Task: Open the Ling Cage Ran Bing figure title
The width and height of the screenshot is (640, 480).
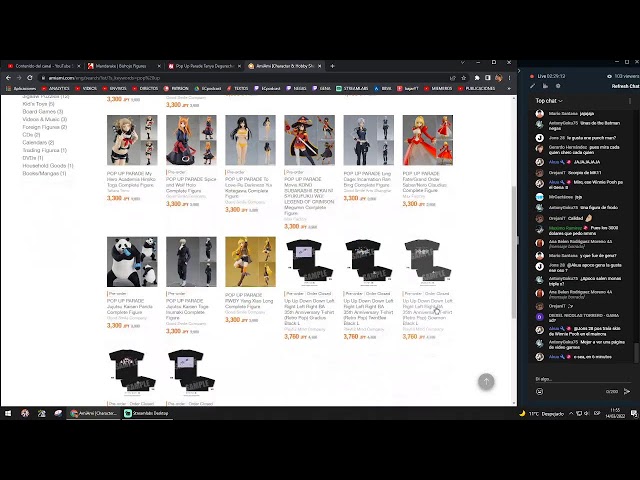Action: tap(367, 179)
